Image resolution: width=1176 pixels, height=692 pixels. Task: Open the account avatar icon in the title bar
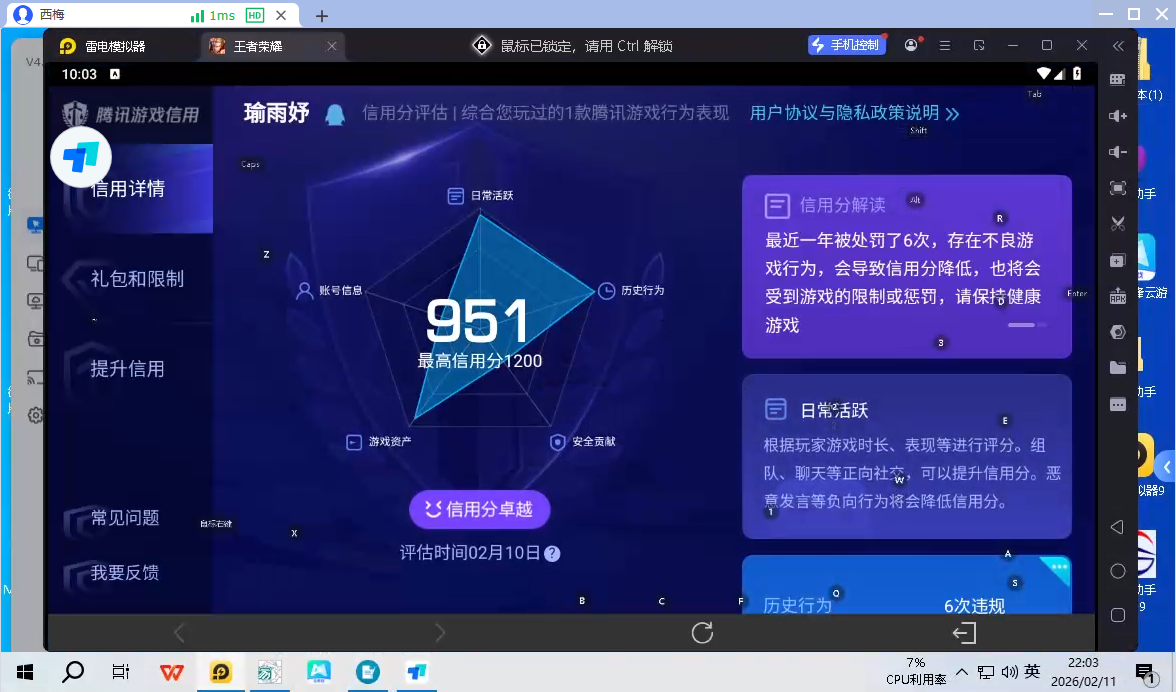(x=909, y=45)
